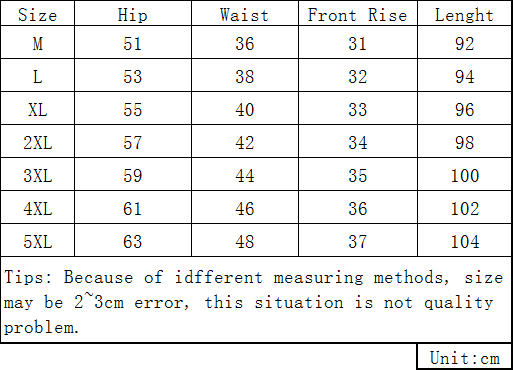Select the Unit:cm cell
Screen dimensions: 513x370
(464, 357)
